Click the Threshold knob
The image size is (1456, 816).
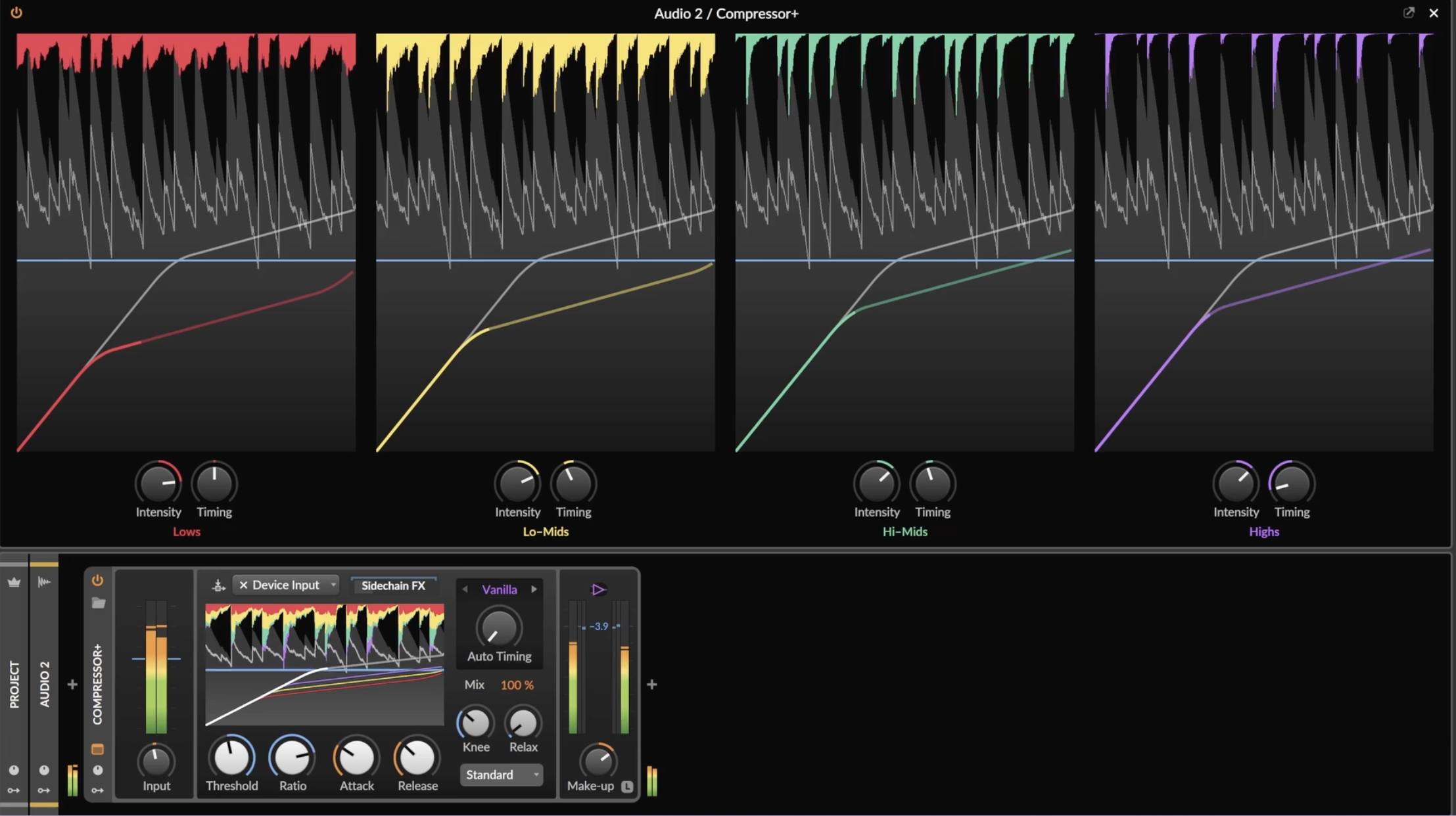click(x=231, y=757)
